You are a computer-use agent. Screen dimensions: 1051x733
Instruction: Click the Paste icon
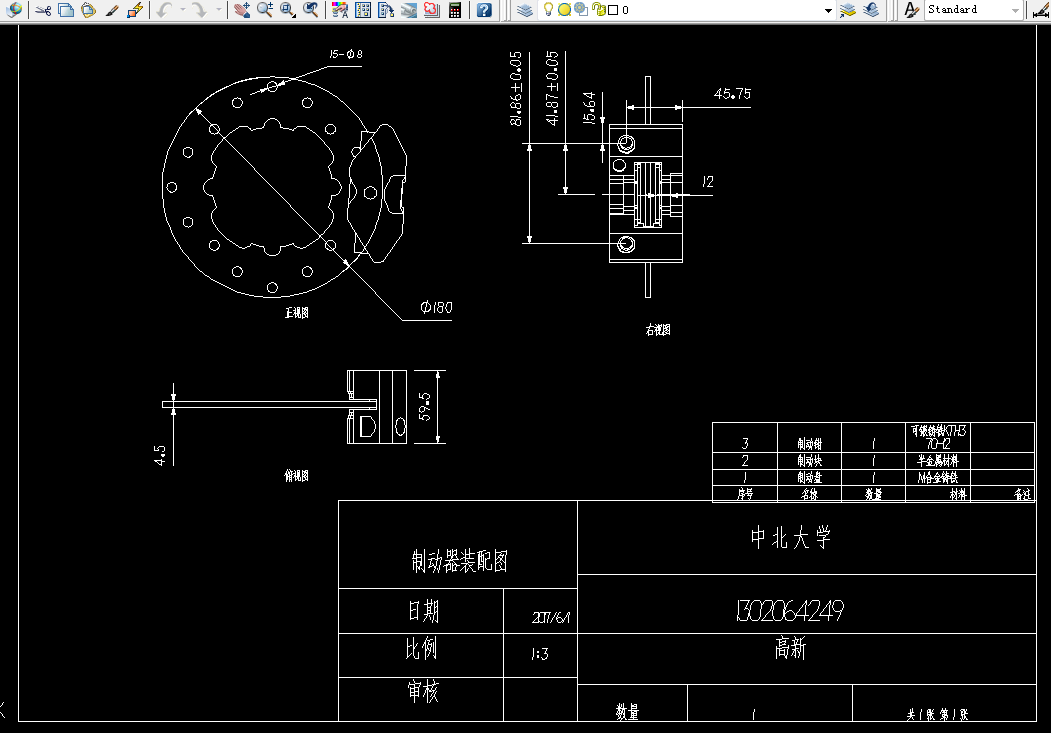tap(88, 10)
